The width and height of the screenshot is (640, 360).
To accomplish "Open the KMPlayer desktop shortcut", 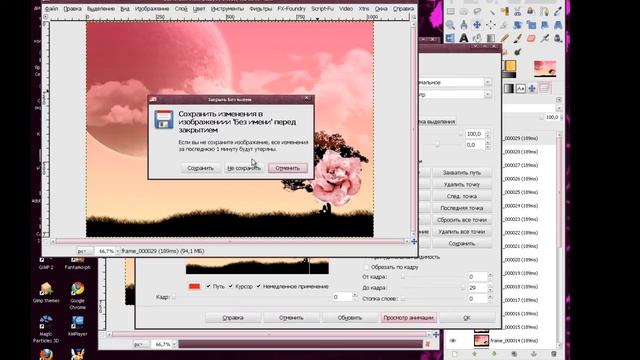I will pyautogui.click(x=78, y=326).
